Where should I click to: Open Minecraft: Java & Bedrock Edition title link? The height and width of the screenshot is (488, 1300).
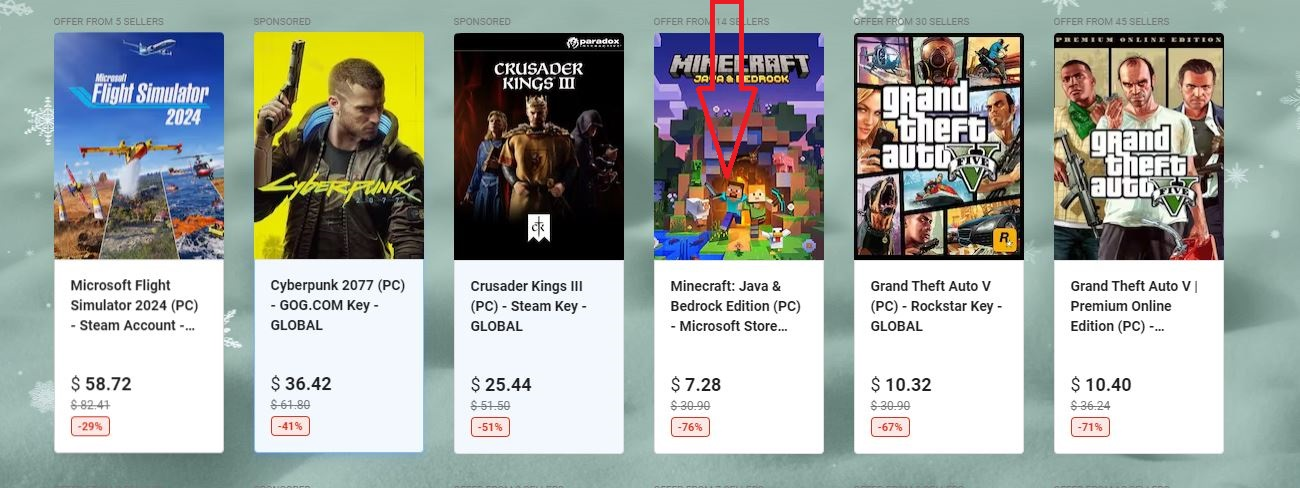tap(735, 306)
